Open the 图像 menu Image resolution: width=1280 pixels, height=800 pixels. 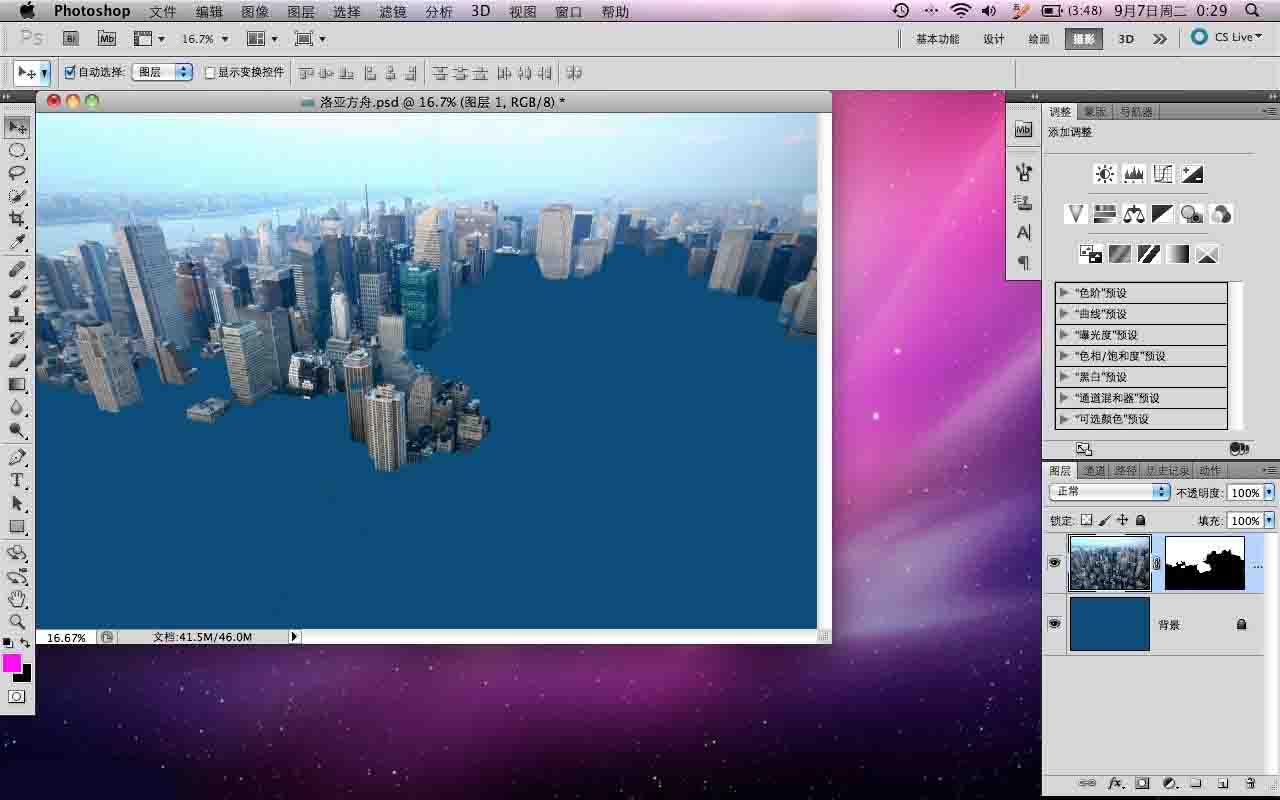(255, 12)
